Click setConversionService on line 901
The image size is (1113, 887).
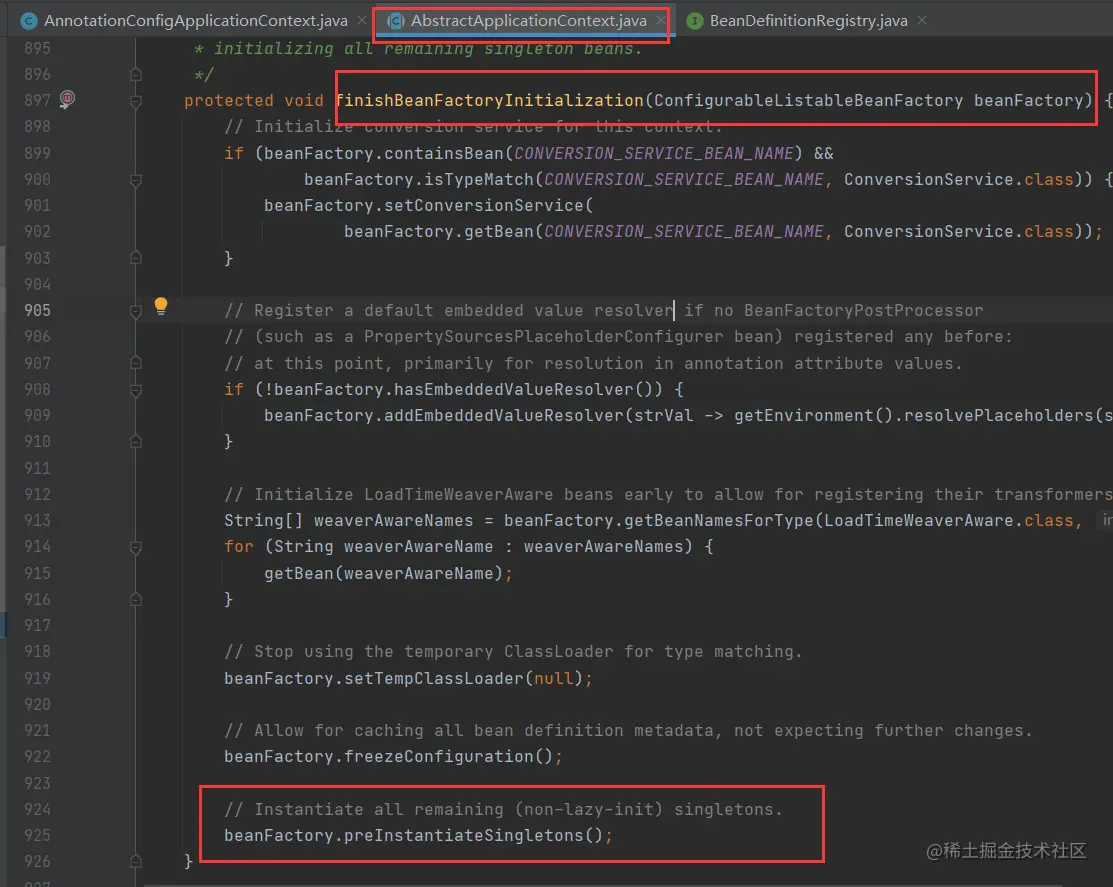coord(484,206)
